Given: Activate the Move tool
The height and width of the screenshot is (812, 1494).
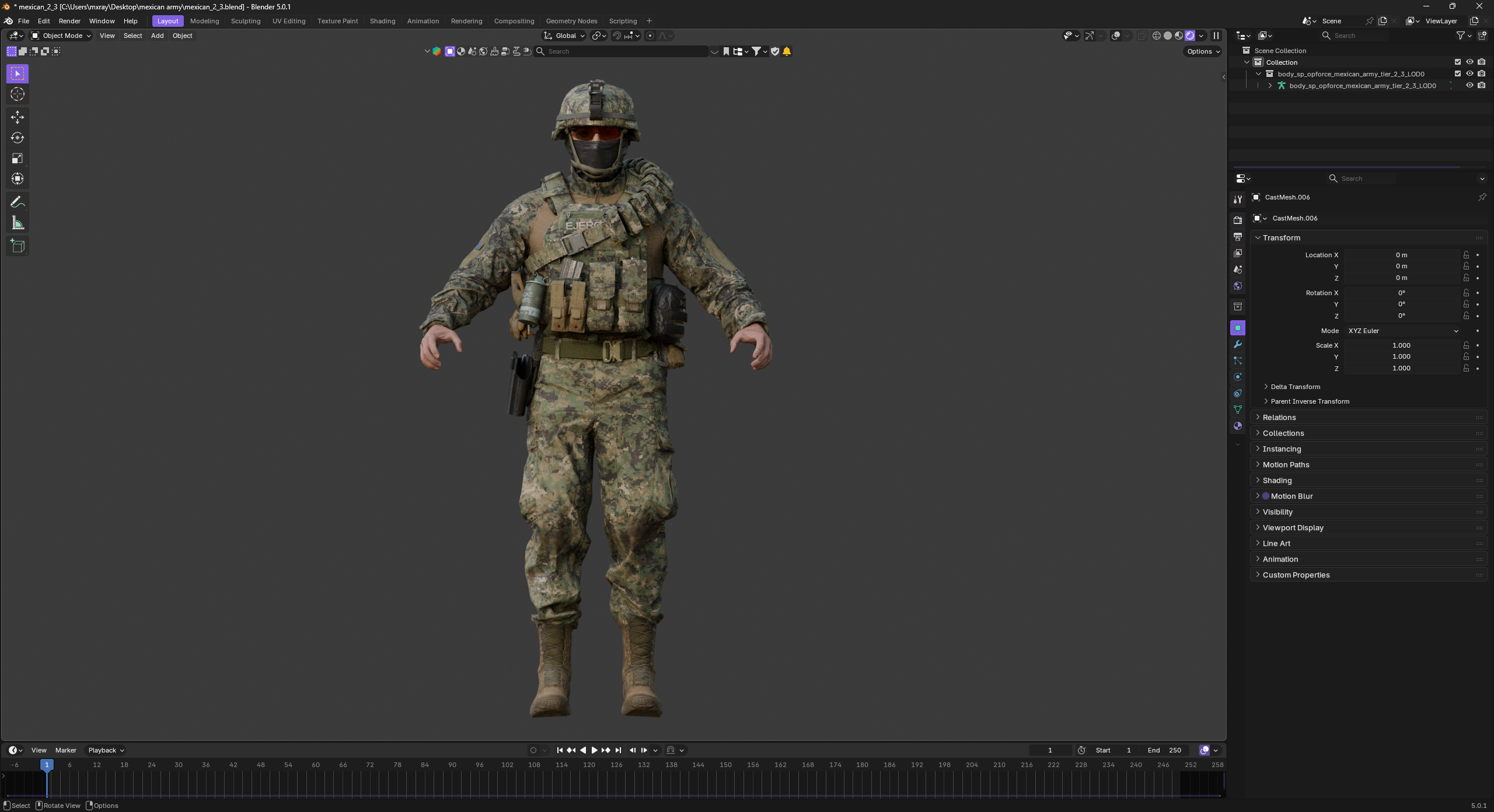Looking at the screenshot, I should [x=18, y=117].
